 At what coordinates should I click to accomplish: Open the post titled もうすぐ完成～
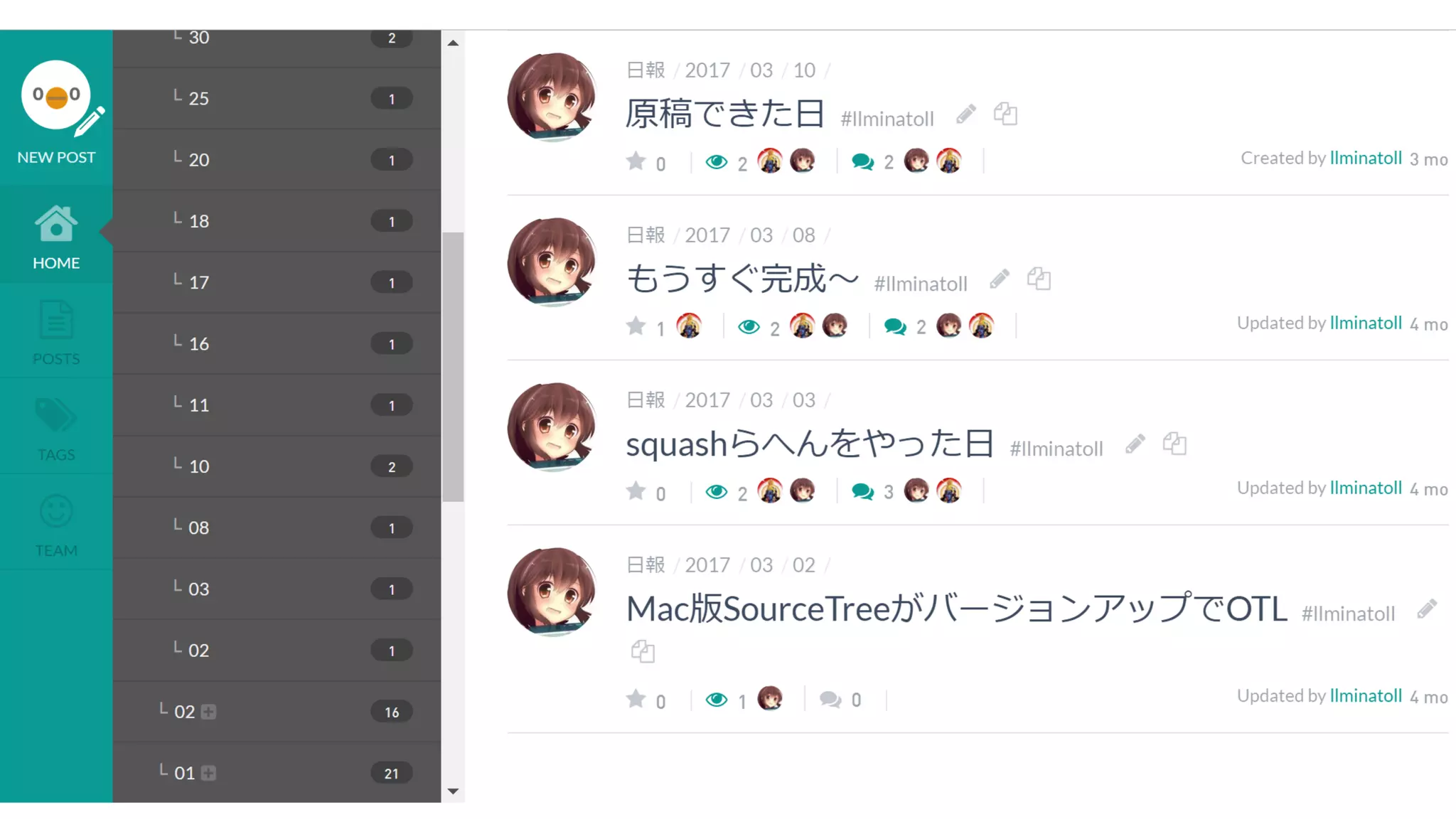pos(742,279)
